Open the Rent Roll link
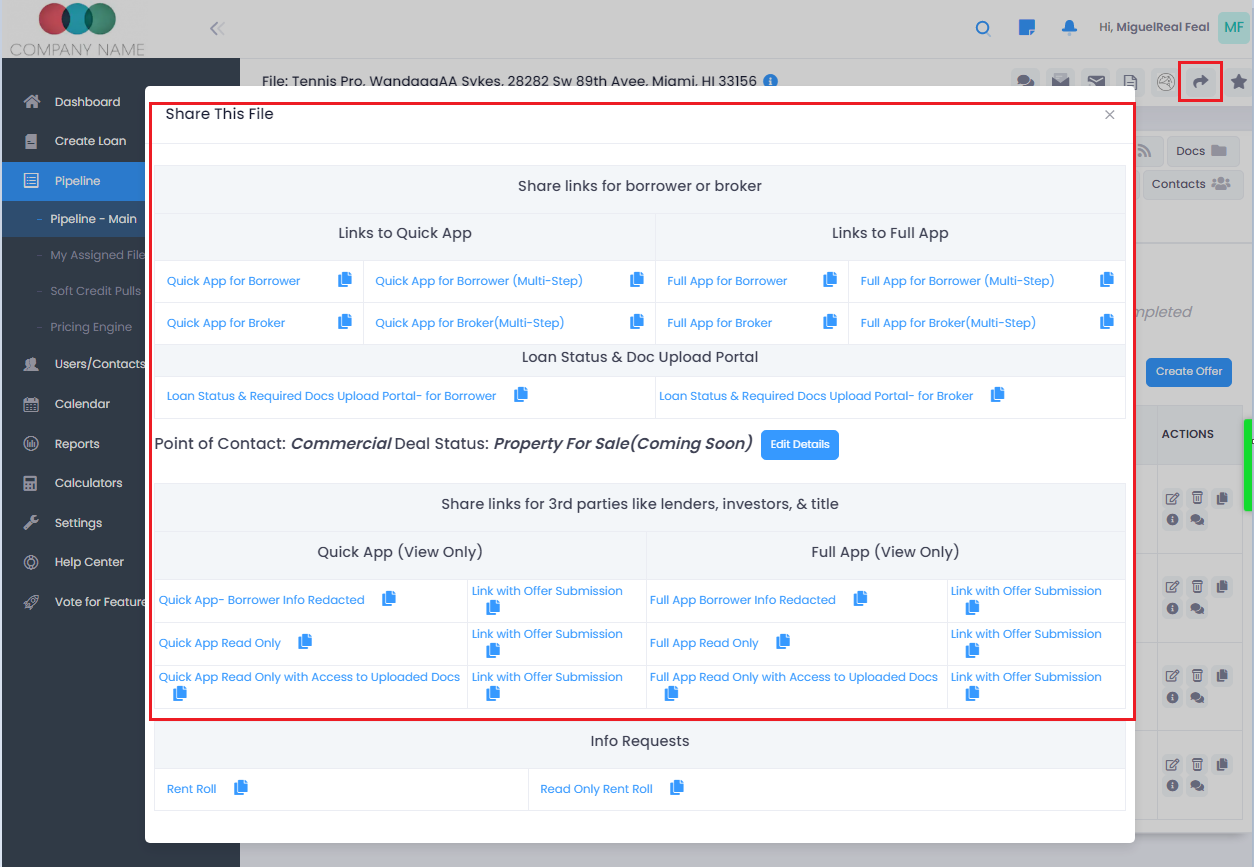 click(192, 789)
